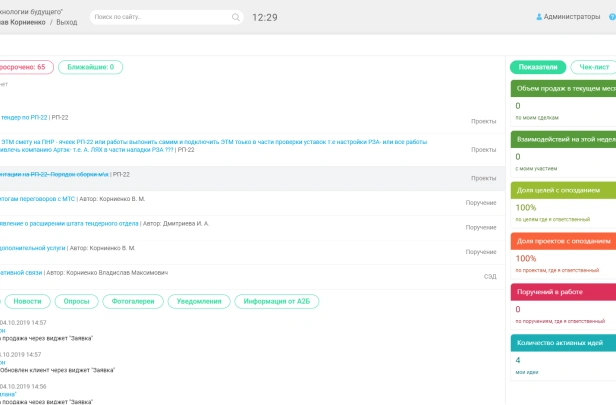
Task: Click the Выход logout link
Action: tap(67, 21)
